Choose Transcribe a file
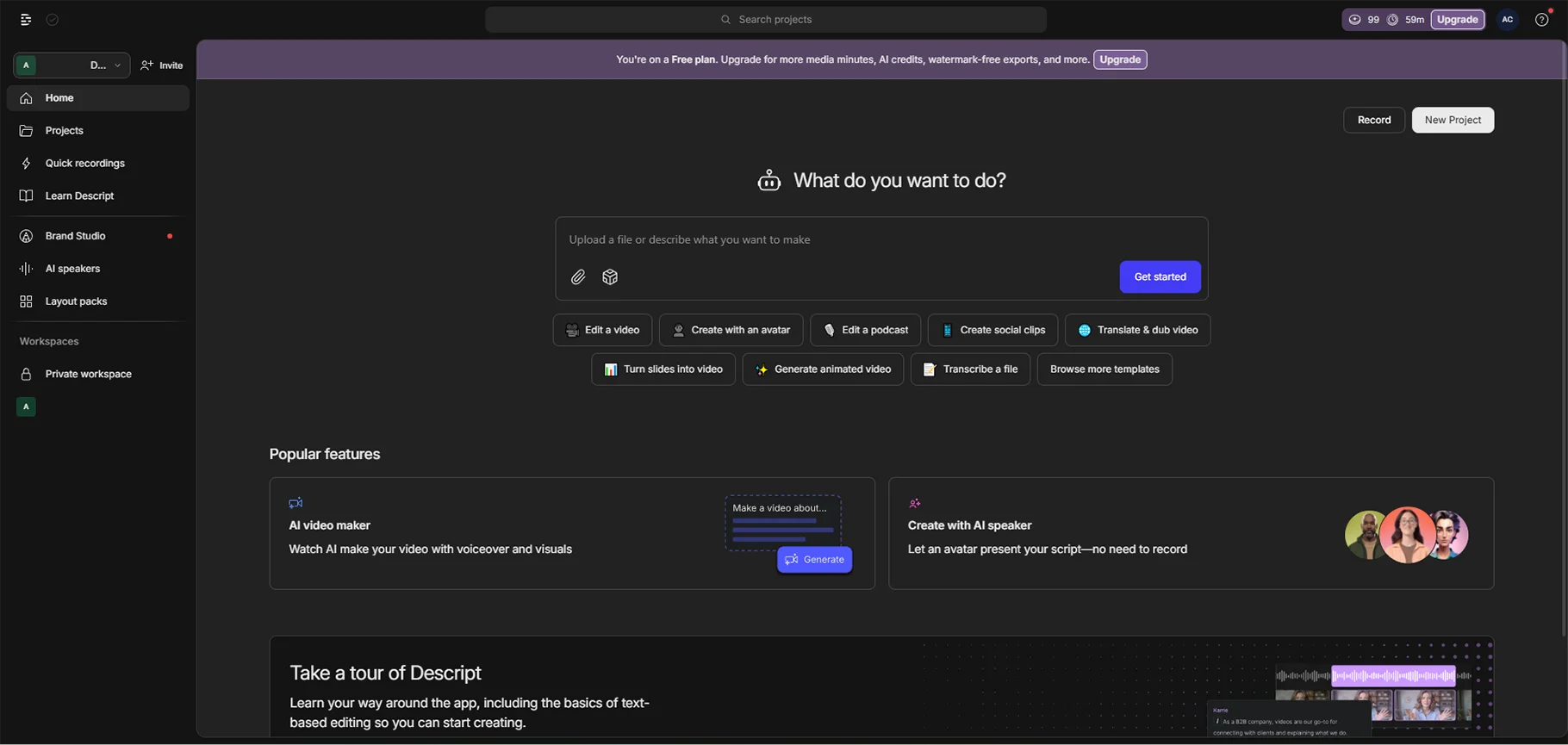Image resolution: width=1568 pixels, height=745 pixels. click(970, 369)
